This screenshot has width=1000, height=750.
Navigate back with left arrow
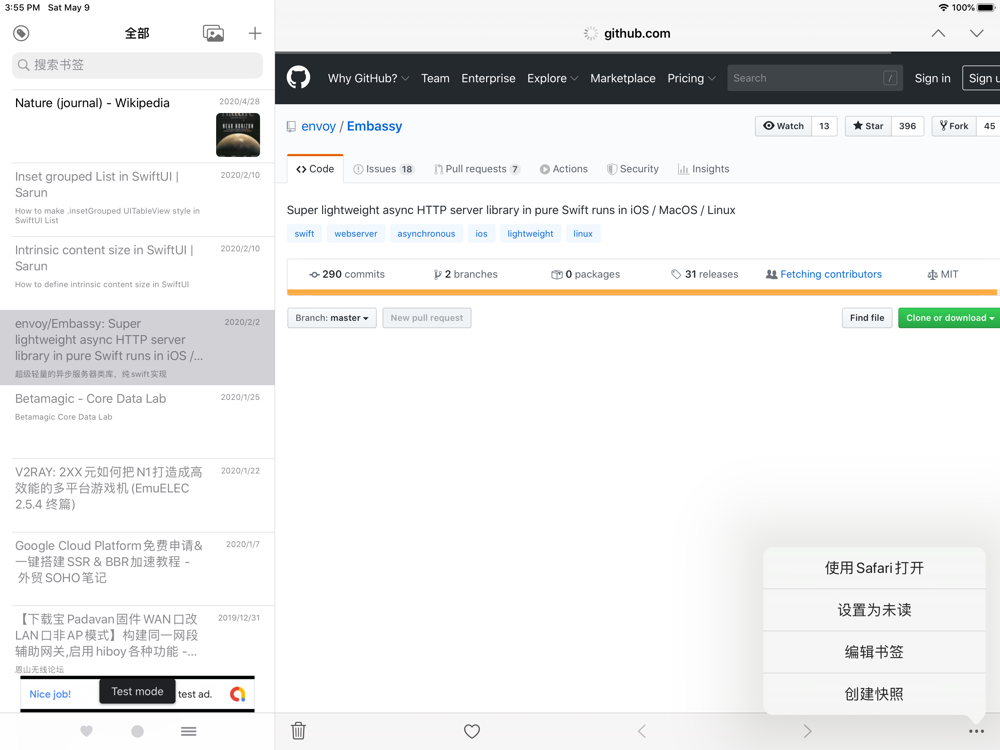(642, 731)
